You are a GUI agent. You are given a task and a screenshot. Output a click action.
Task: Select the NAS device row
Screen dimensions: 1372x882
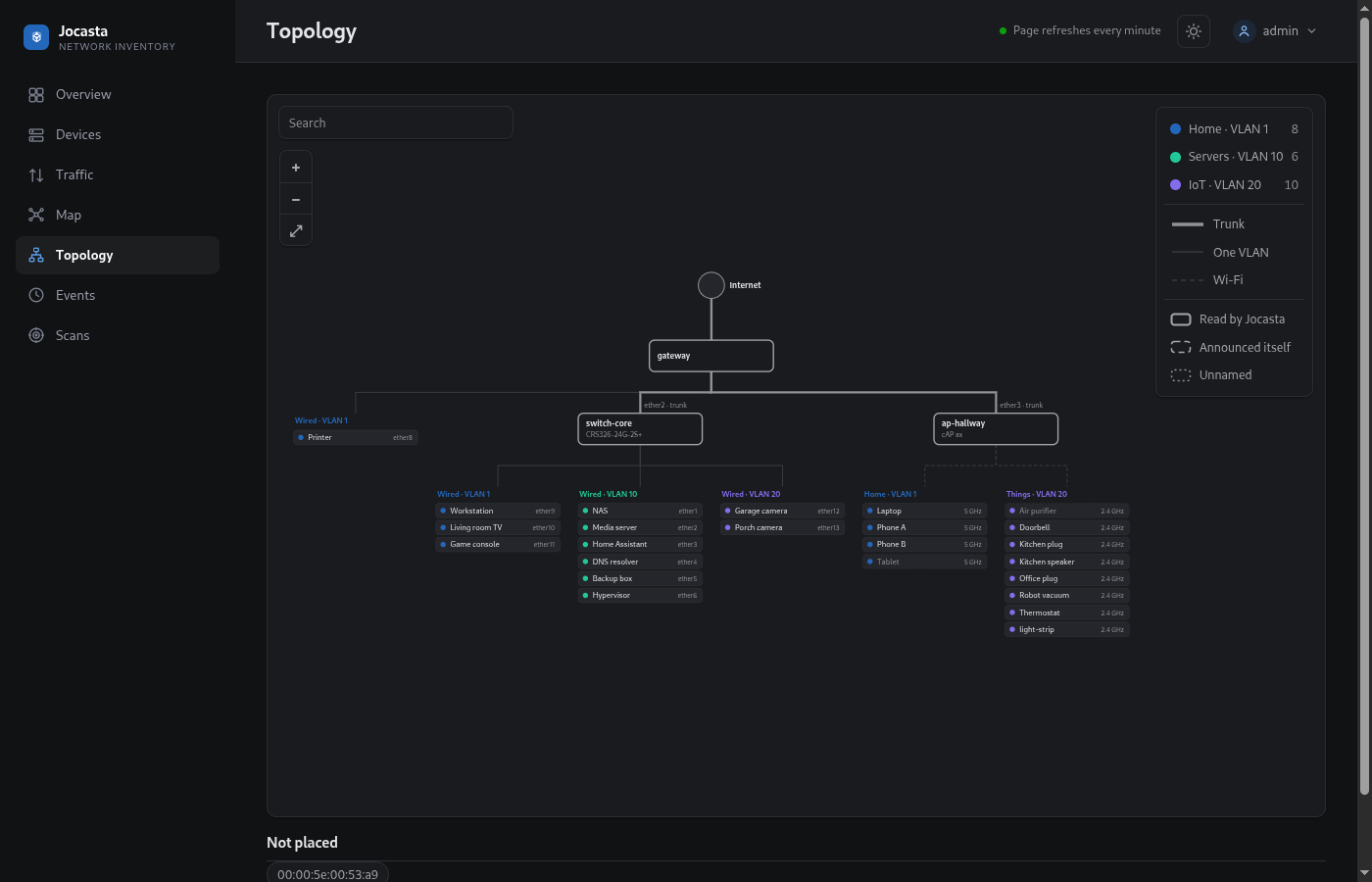pyautogui.click(x=640, y=512)
